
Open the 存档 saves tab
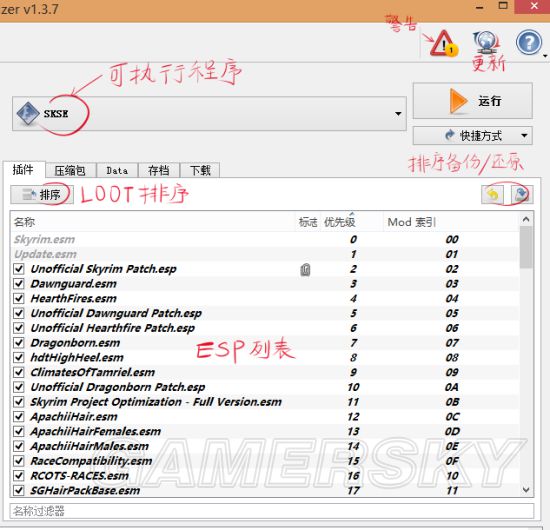pos(159,170)
